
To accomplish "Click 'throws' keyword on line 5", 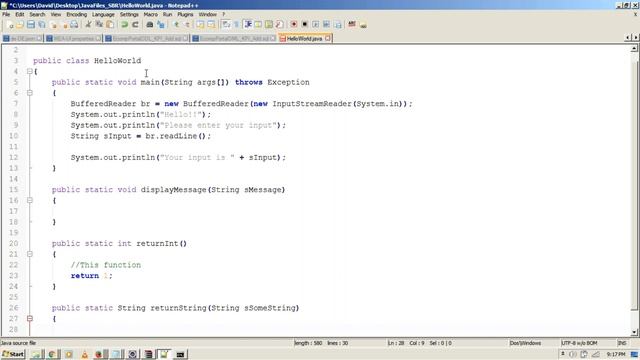I will [x=249, y=82].
